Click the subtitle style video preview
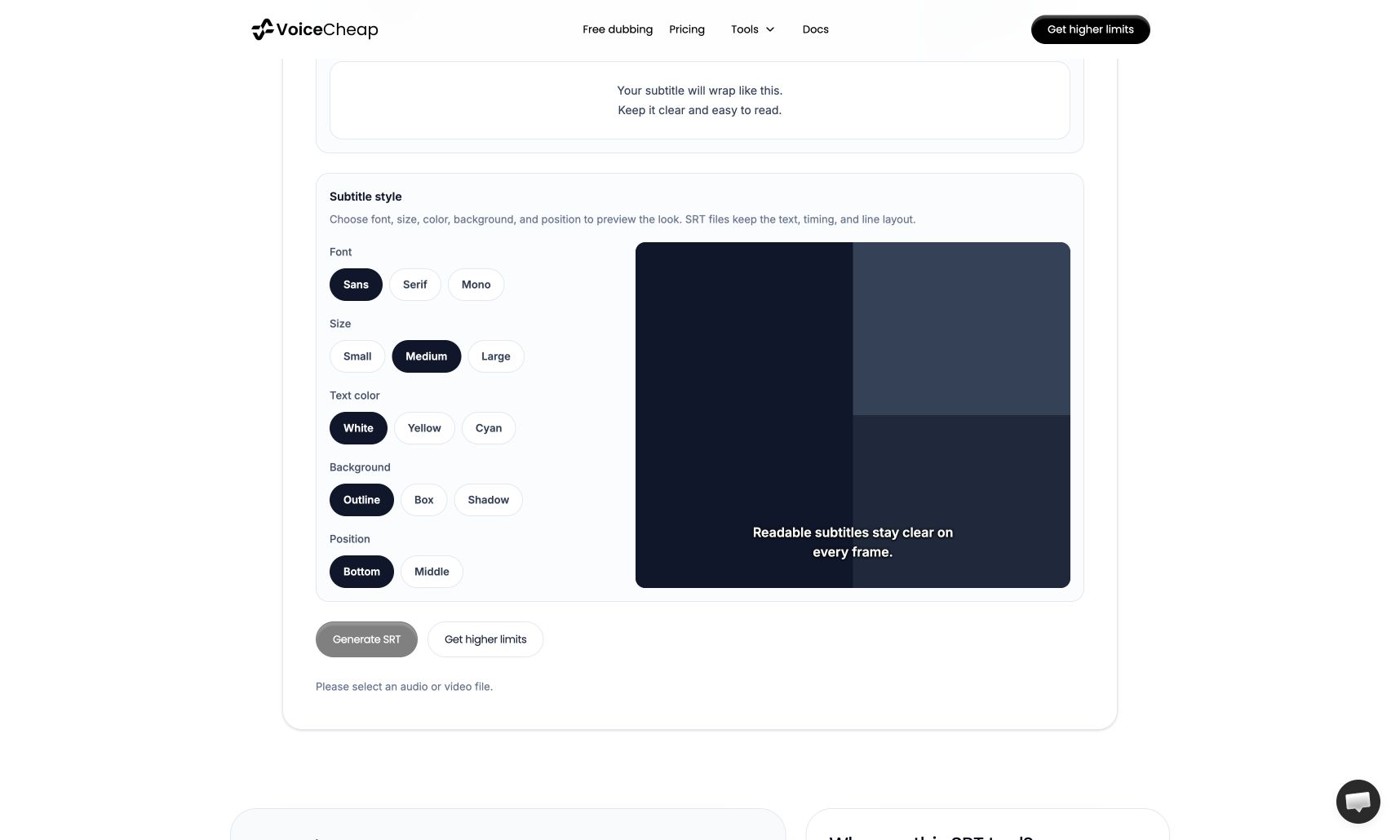 [x=853, y=415]
